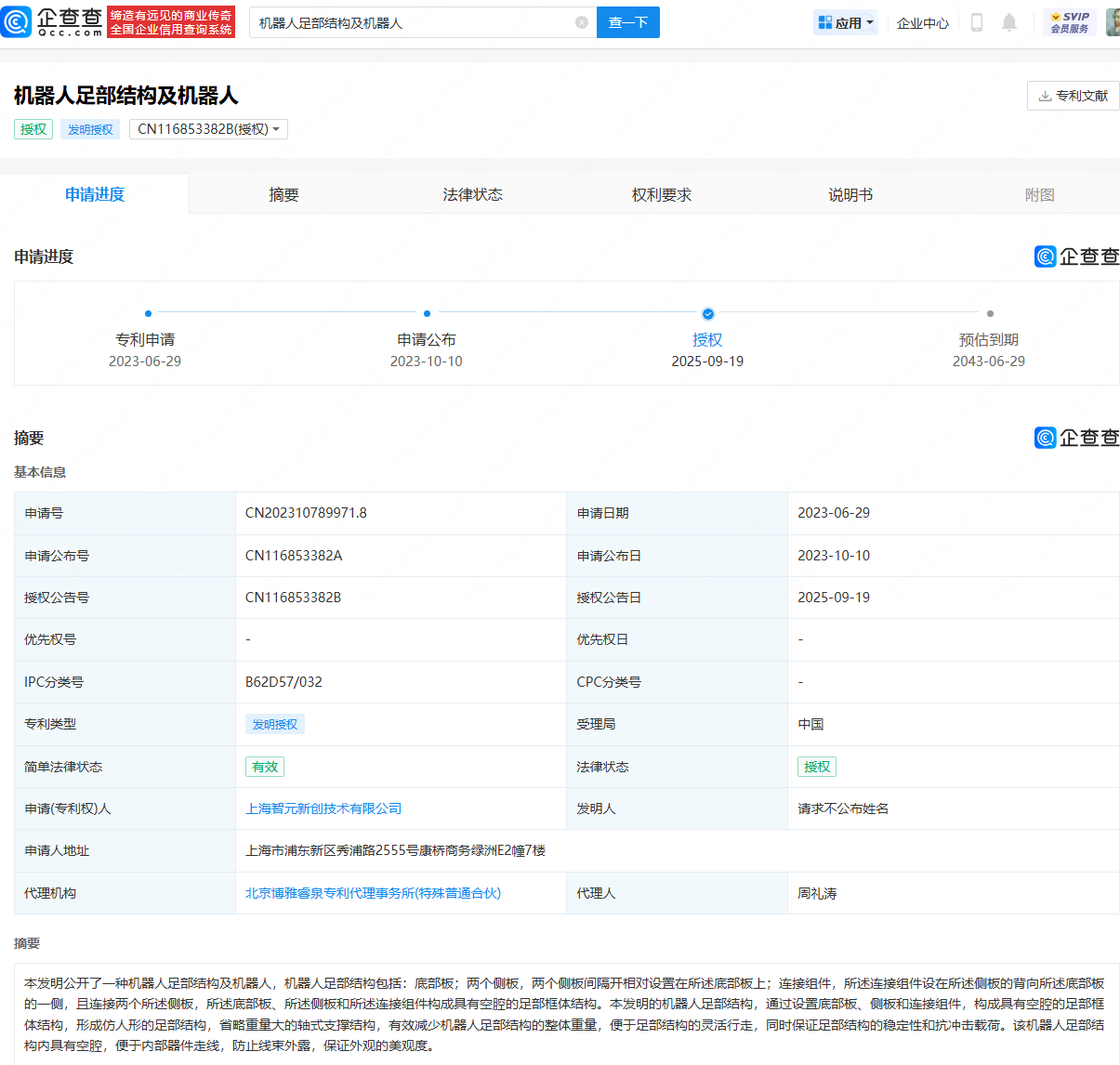Click the estimated expiry date 2043-06-29
The width and height of the screenshot is (1120, 1065).
(989, 362)
